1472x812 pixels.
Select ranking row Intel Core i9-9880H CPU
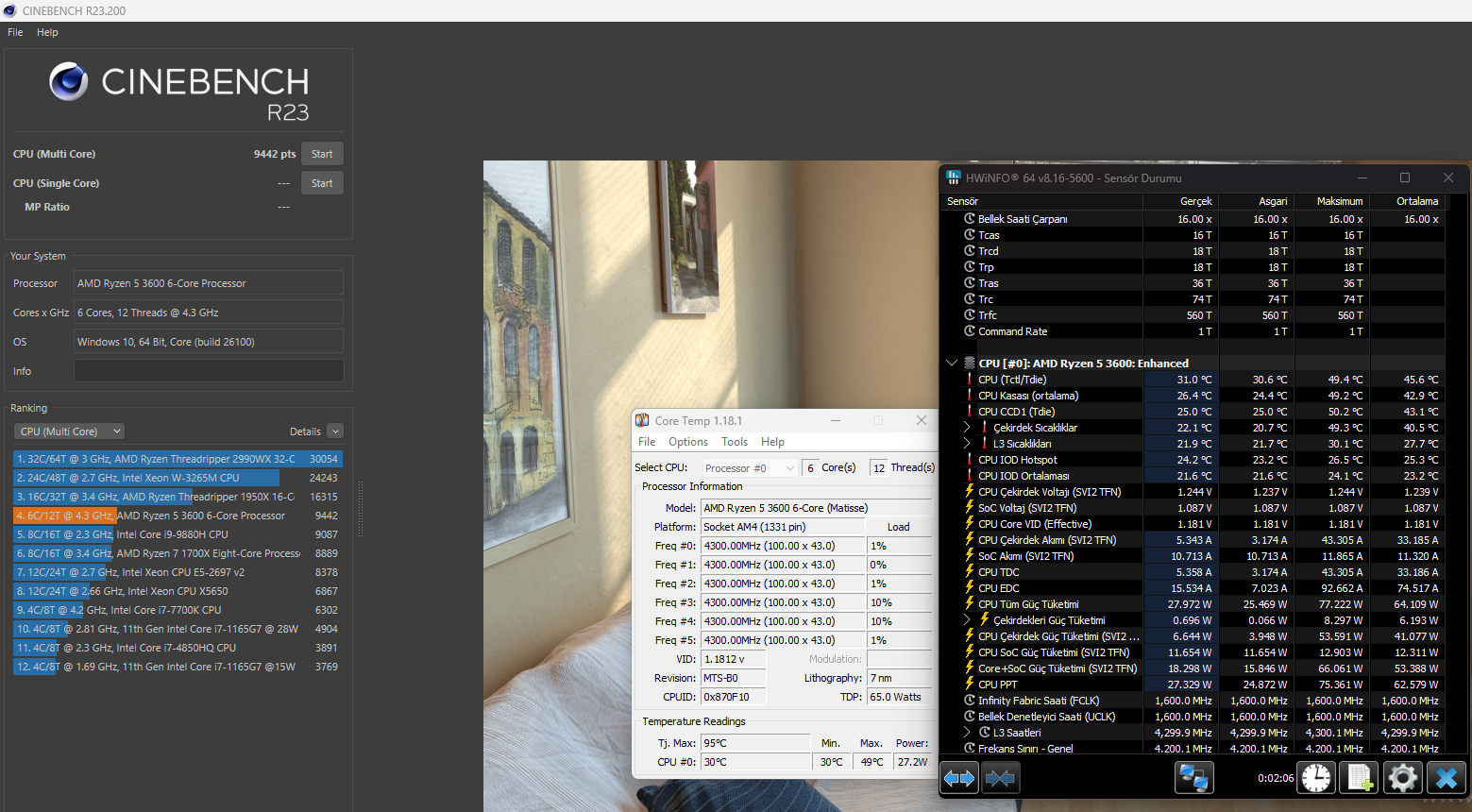[178, 534]
